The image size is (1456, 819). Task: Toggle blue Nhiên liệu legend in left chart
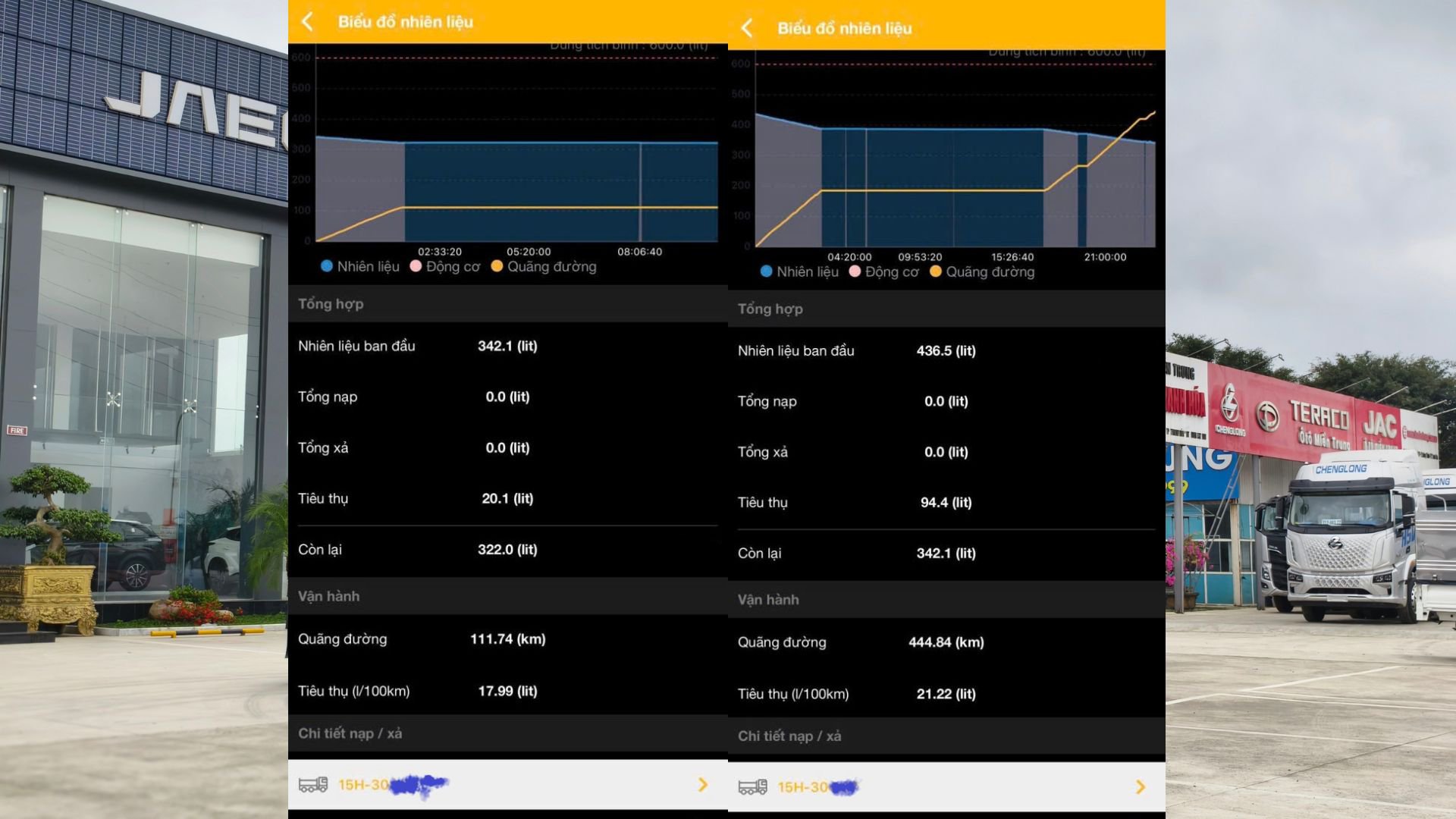360,266
